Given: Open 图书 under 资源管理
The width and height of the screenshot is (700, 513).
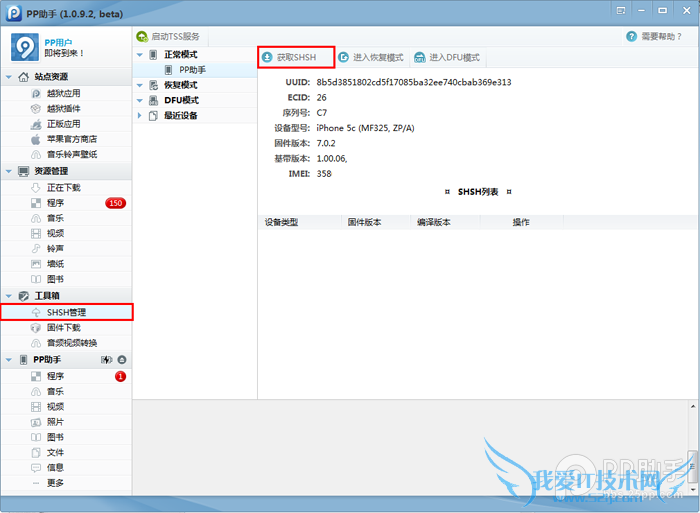Looking at the screenshot, I should click(66, 279).
